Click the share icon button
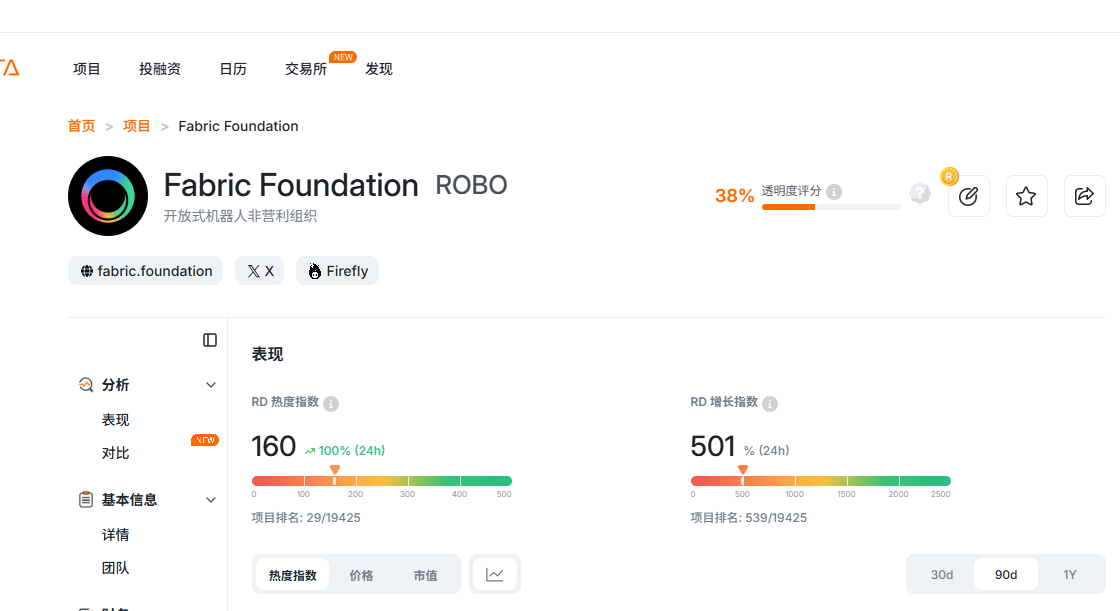This screenshot has width=1120, height=611. click(1084, 196)
